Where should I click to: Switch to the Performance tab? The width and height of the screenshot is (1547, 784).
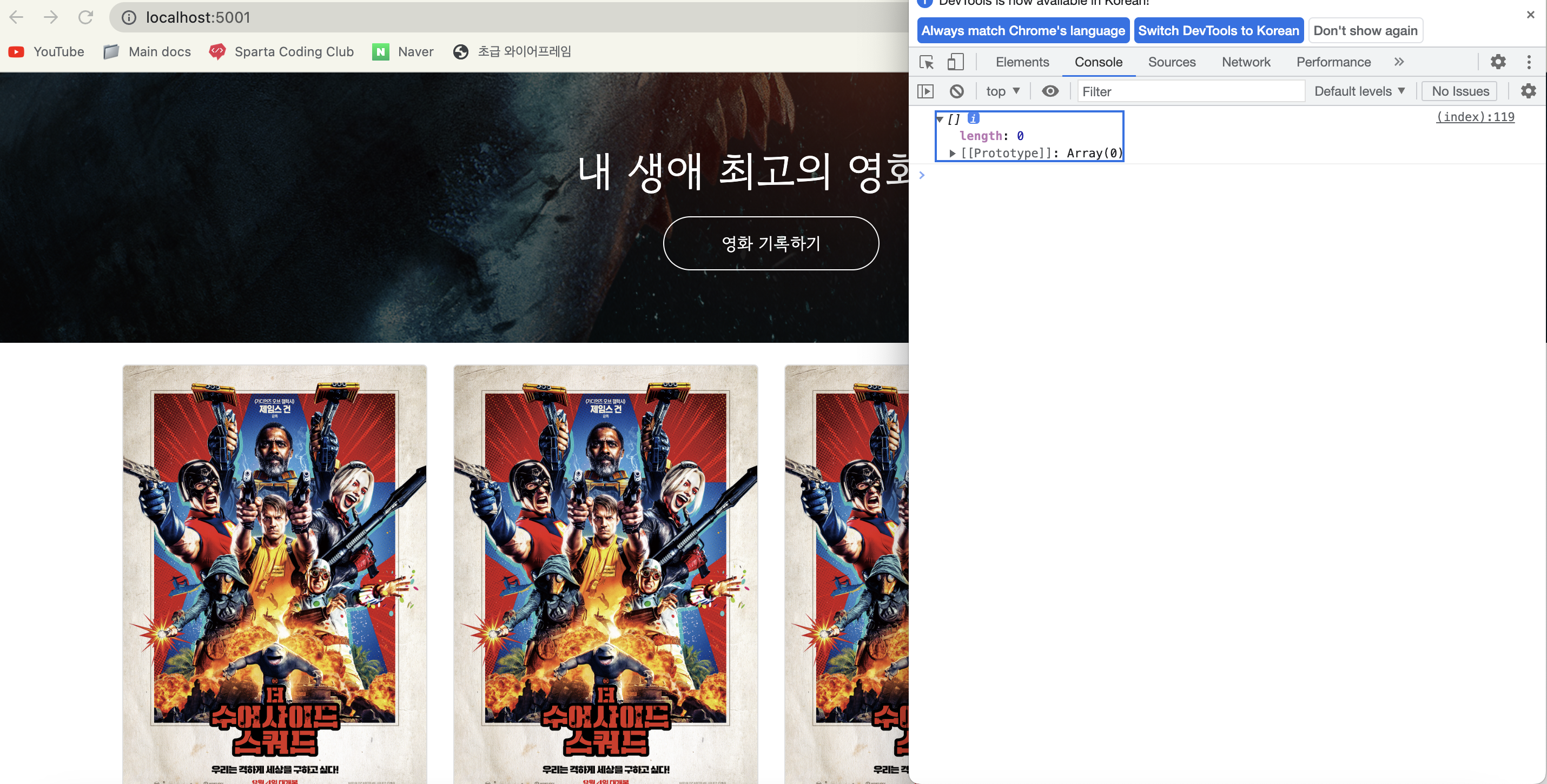pyautogui.click(x=1333, y=62)
